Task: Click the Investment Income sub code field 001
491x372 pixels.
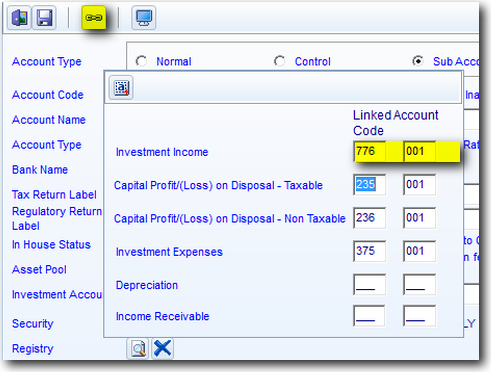Action: [x=419, y=152]
